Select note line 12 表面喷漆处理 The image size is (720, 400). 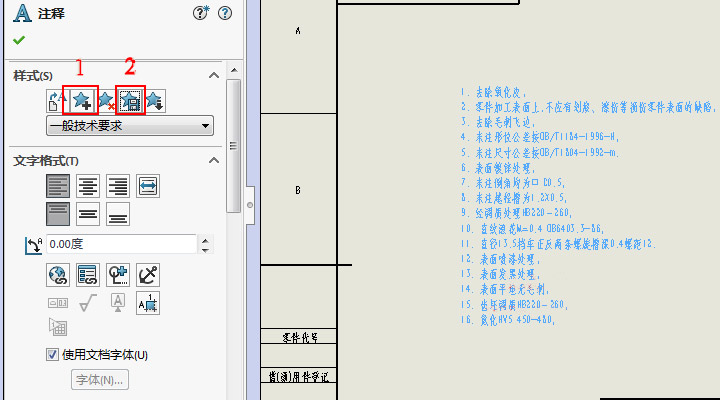click(501, 259)
